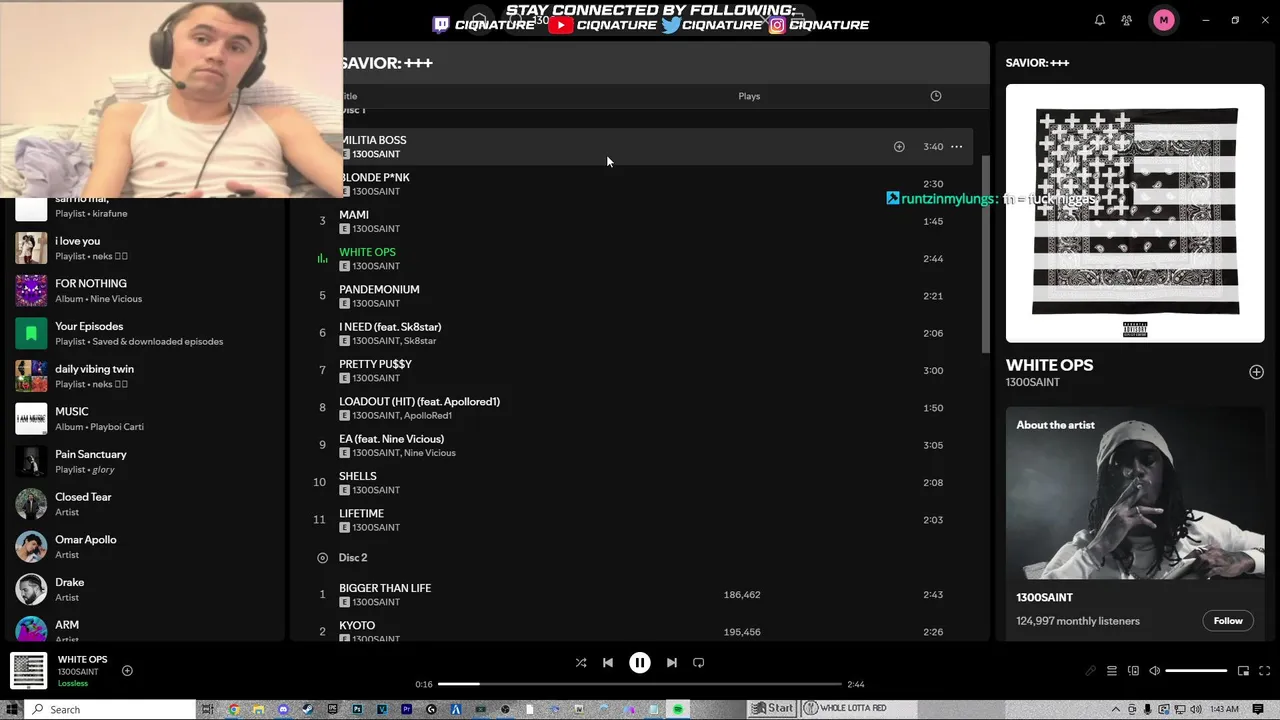
Task: Open WHITE OPS title in player bar
Action: click(x=82, y=659)
